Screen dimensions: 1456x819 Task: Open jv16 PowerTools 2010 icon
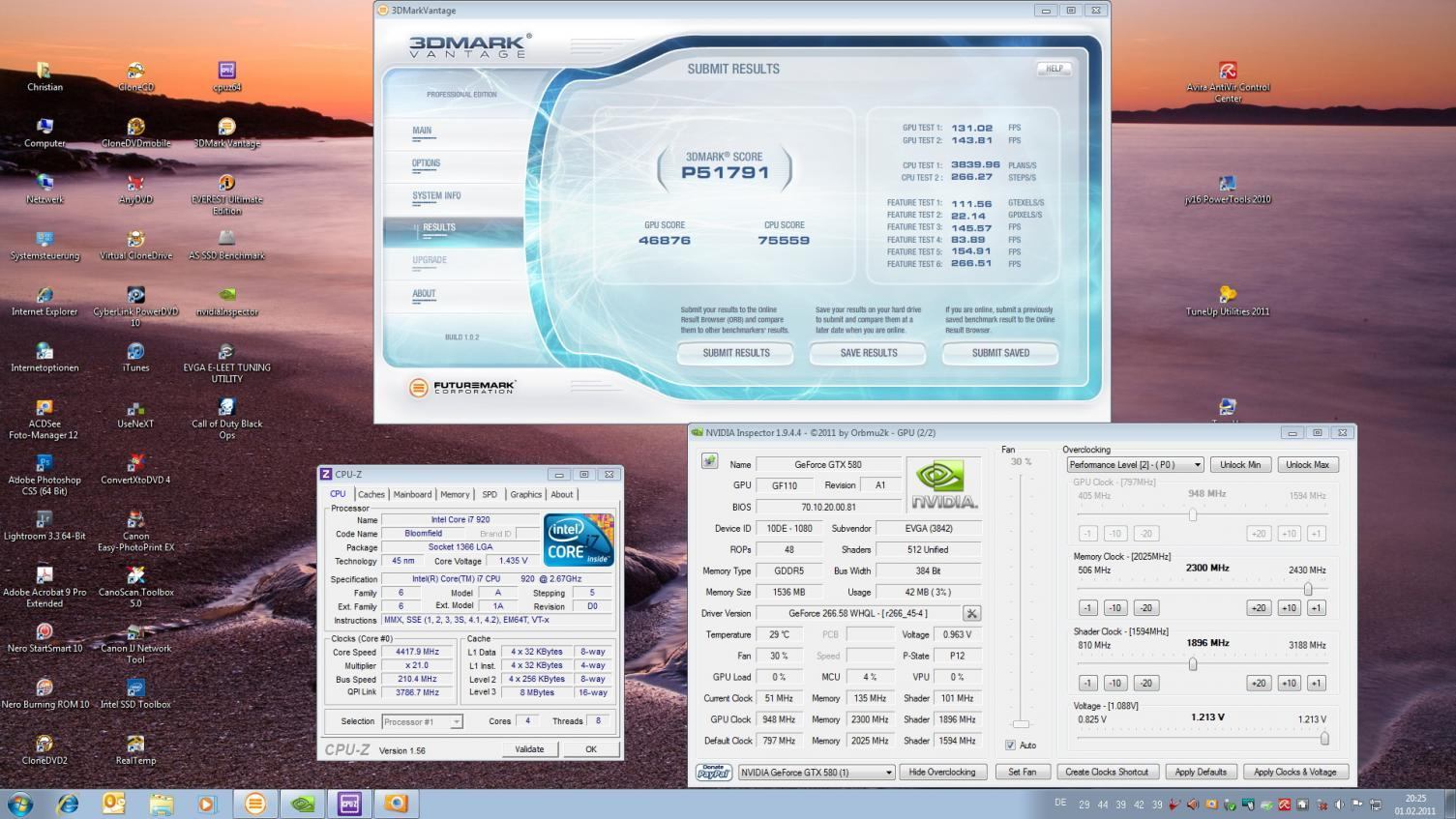click(1228, 189)
